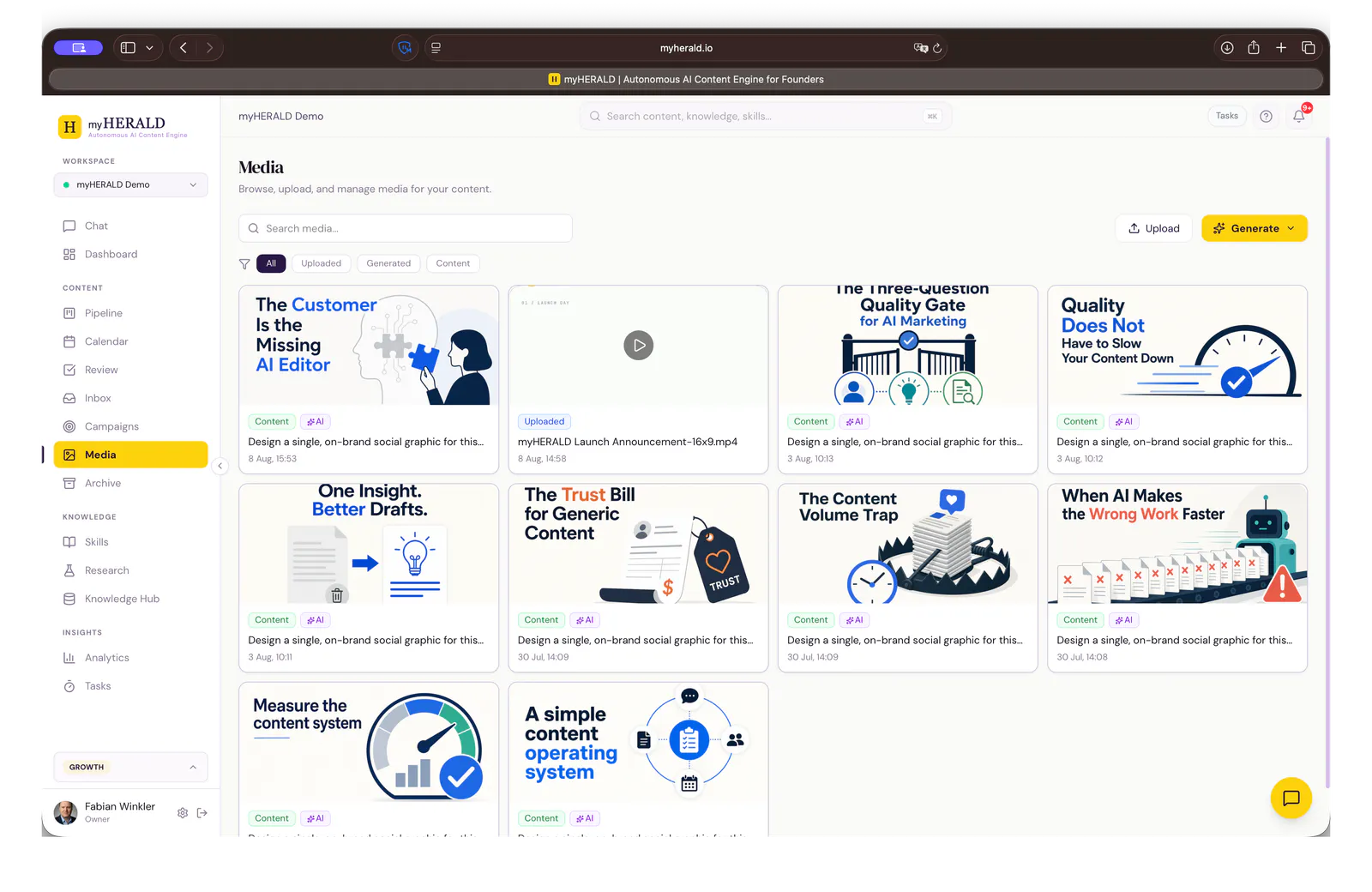1372x892 pixels.
Task: Click Fabian Winkler user profile
Action: 105,812
